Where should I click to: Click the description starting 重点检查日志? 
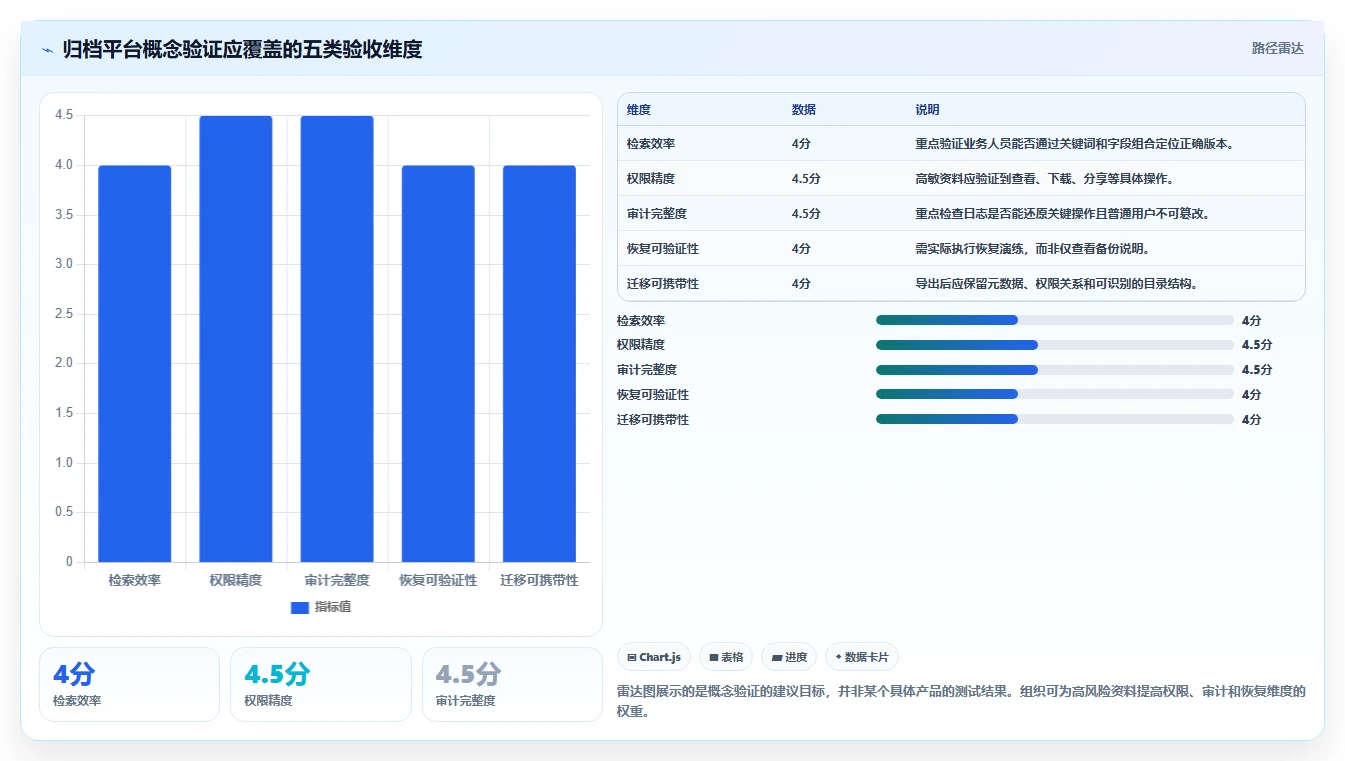[x=1063, y=213]
